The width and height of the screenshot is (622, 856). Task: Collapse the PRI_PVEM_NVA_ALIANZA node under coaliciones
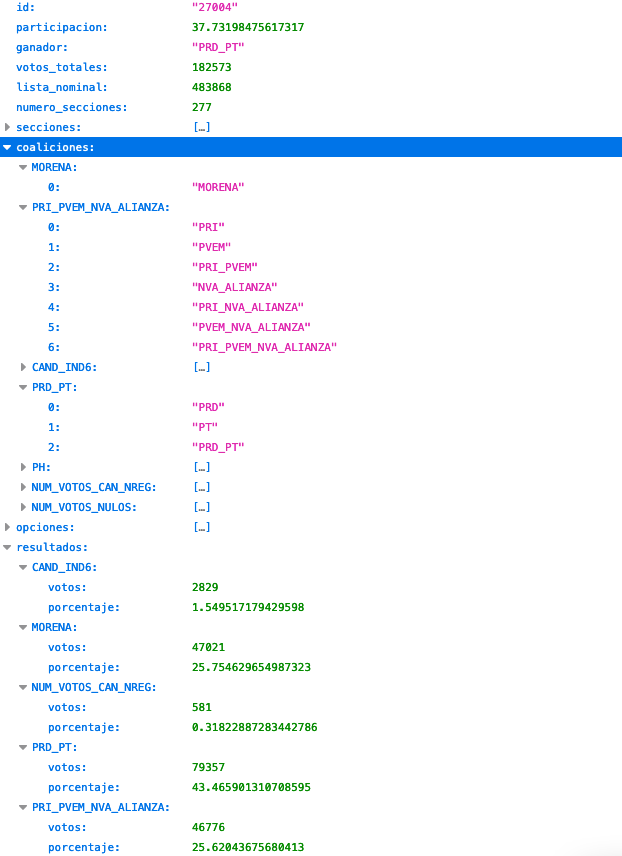pos(23,207)
